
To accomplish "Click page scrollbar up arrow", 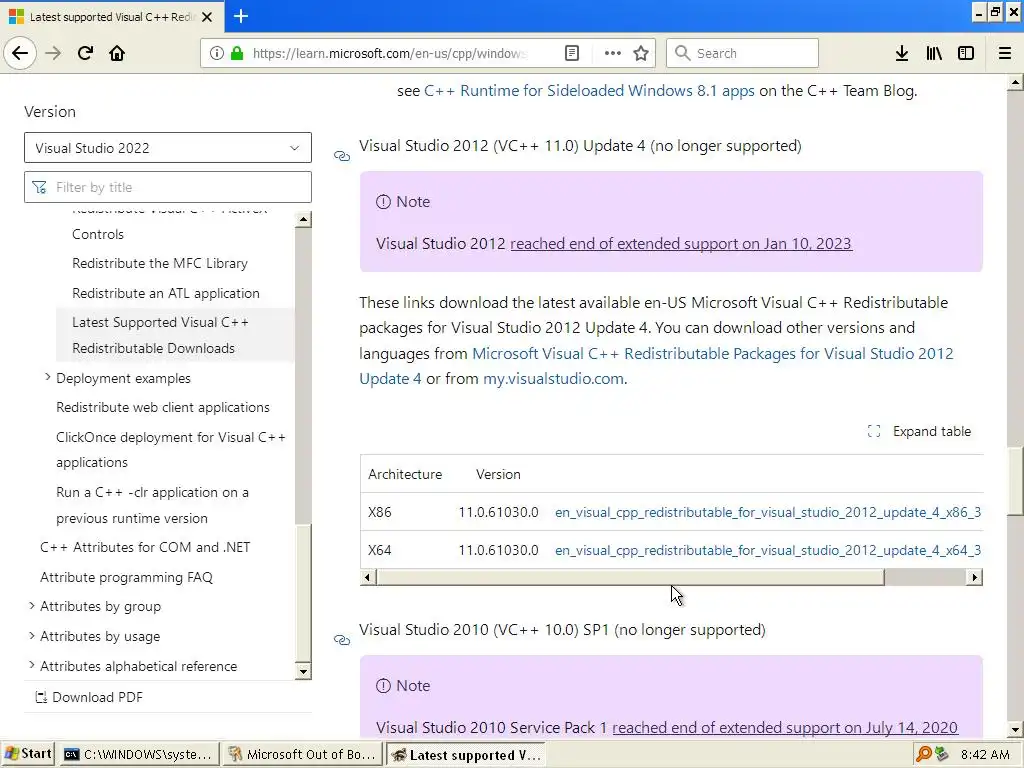I will click(x=1015, y=82).
